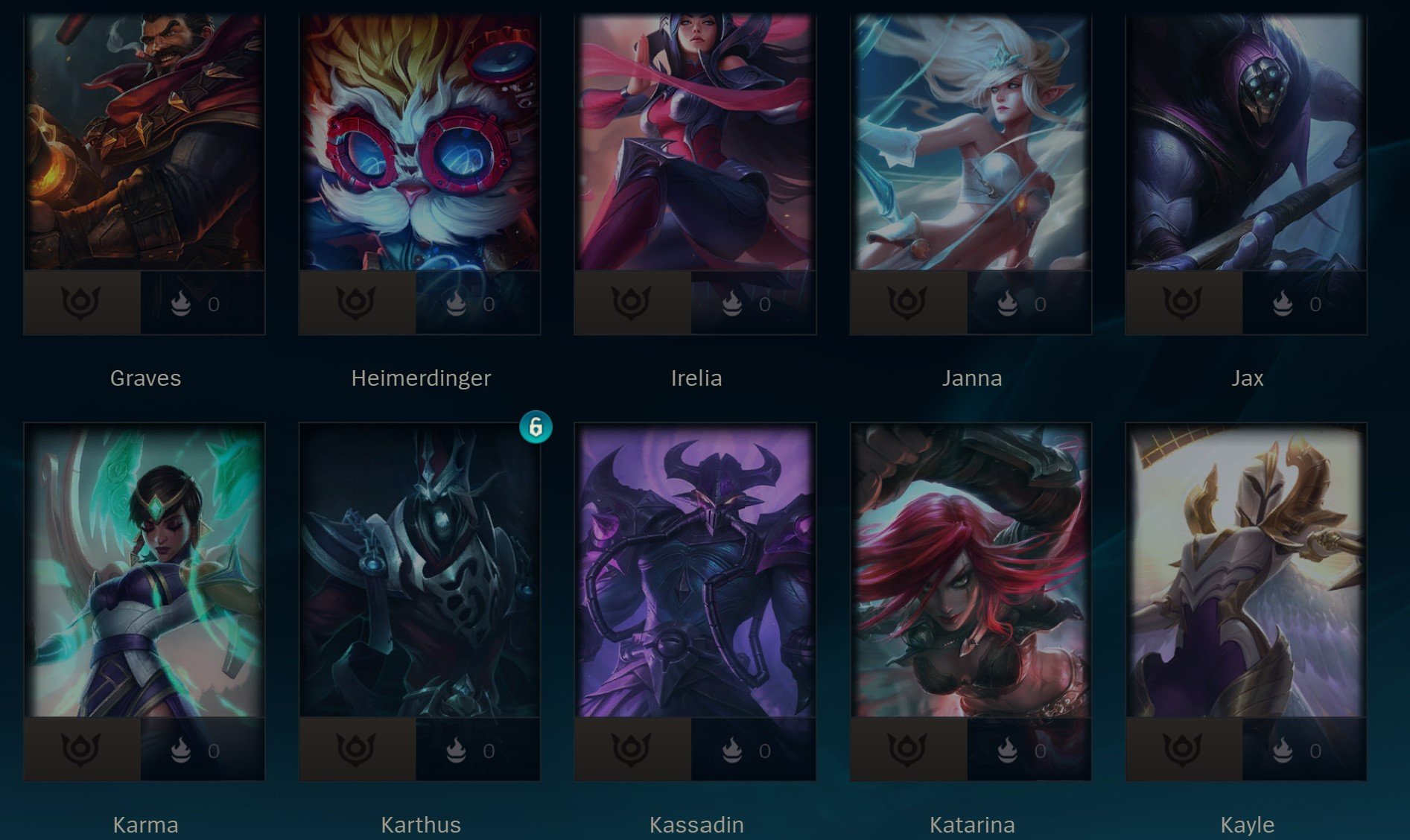Image resolution: width=1410 pixels, height=840 pixels.
Task: Click the Kayle champion name label
Action: tap(1247, 825)
